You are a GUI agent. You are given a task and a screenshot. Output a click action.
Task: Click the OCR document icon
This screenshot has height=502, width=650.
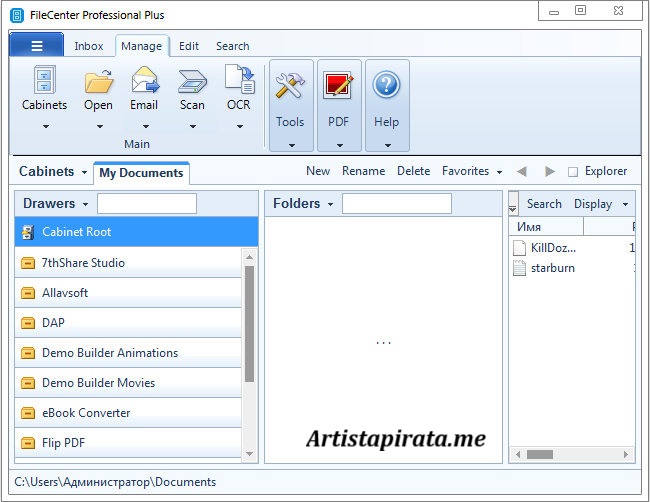[240, 79]
